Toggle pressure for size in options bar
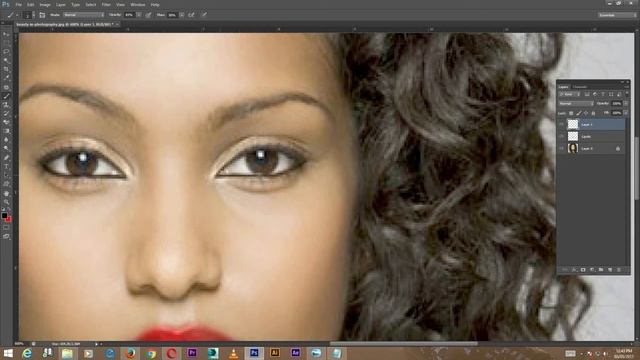 click(x=204, y=15)
